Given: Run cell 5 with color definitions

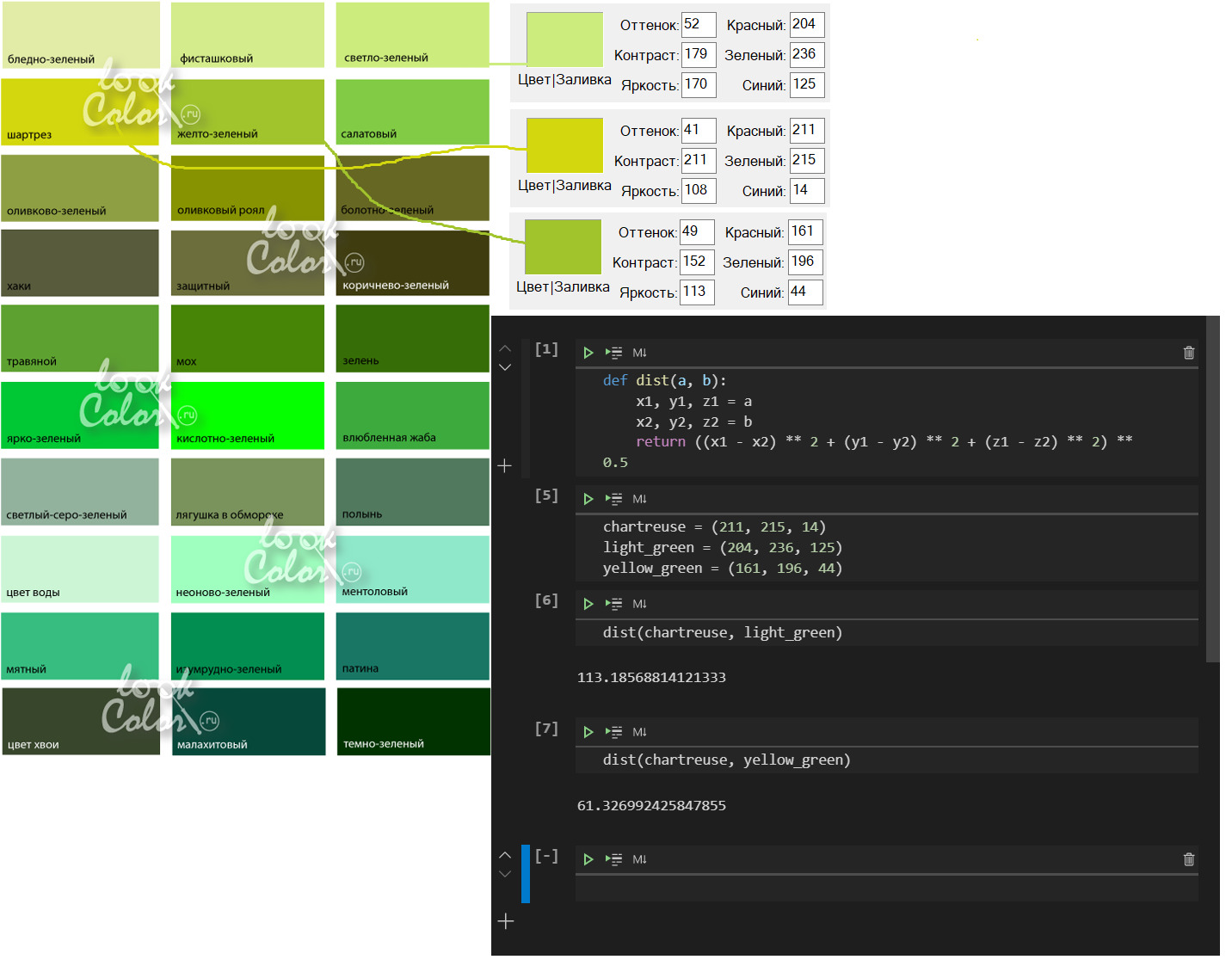Looking at the screenshot, I should (x=588, y=499).
